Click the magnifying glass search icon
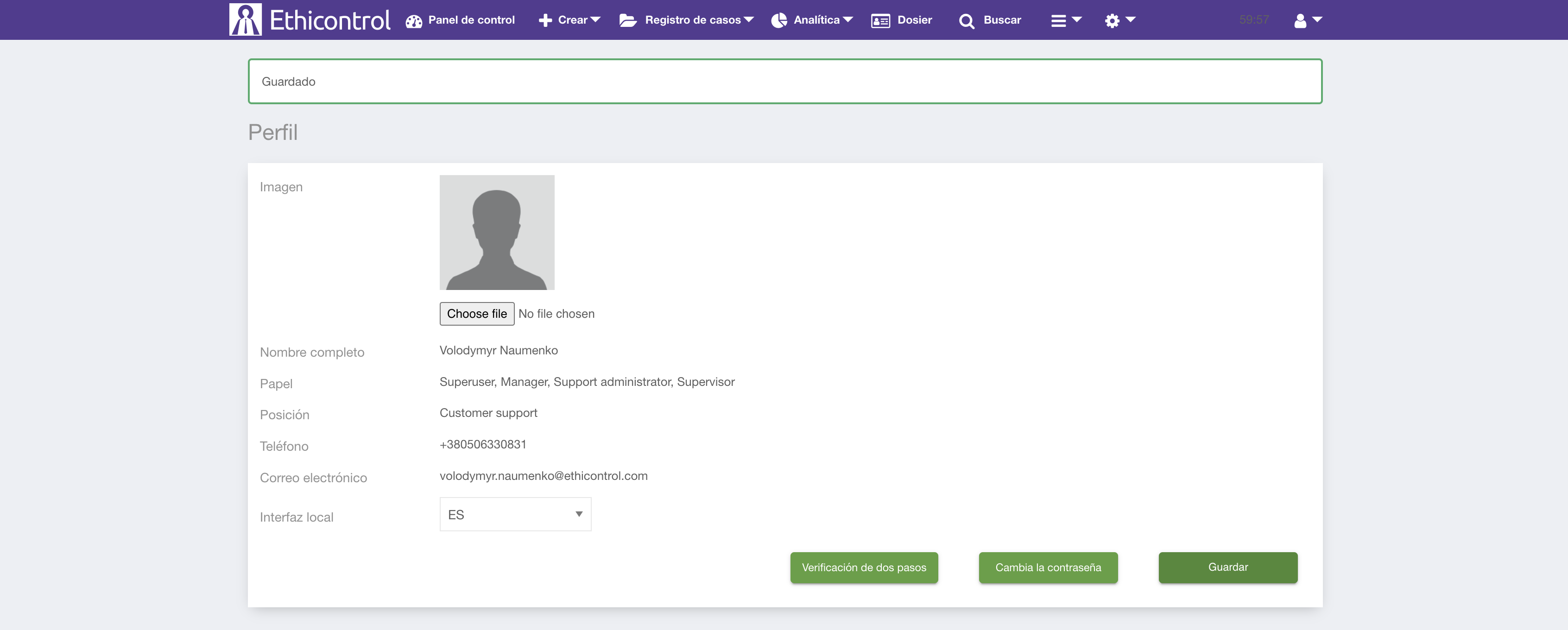 coord(966,21)
